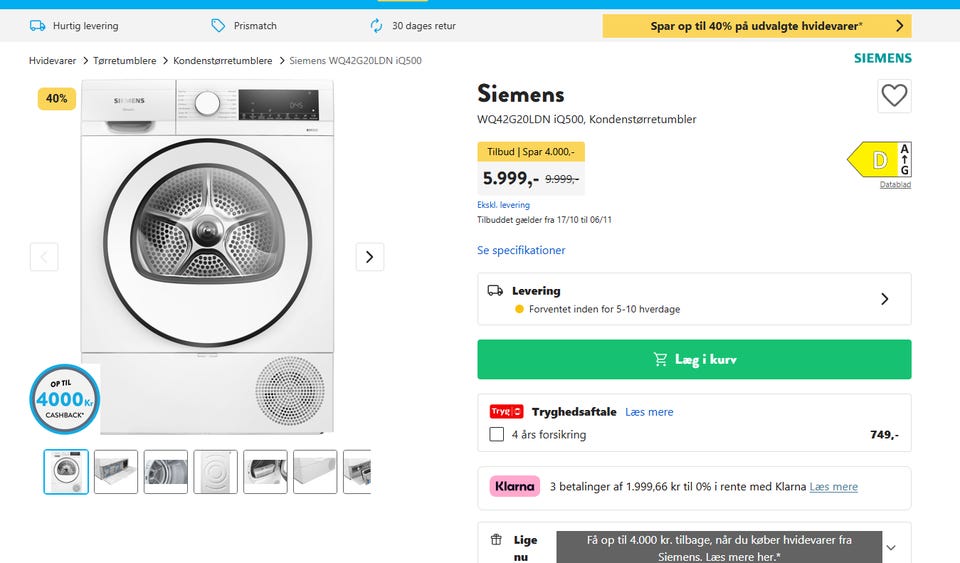
Task: Open the yellow hvidevarer promotion banner arrow
Action: click(899, 26)
